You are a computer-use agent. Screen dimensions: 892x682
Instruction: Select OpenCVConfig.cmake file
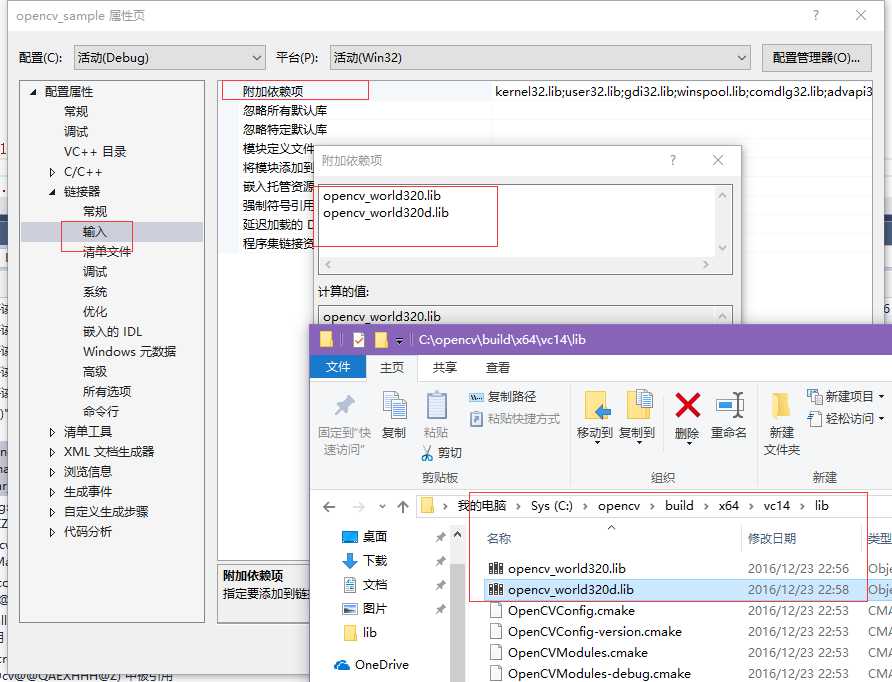[571, 610]
